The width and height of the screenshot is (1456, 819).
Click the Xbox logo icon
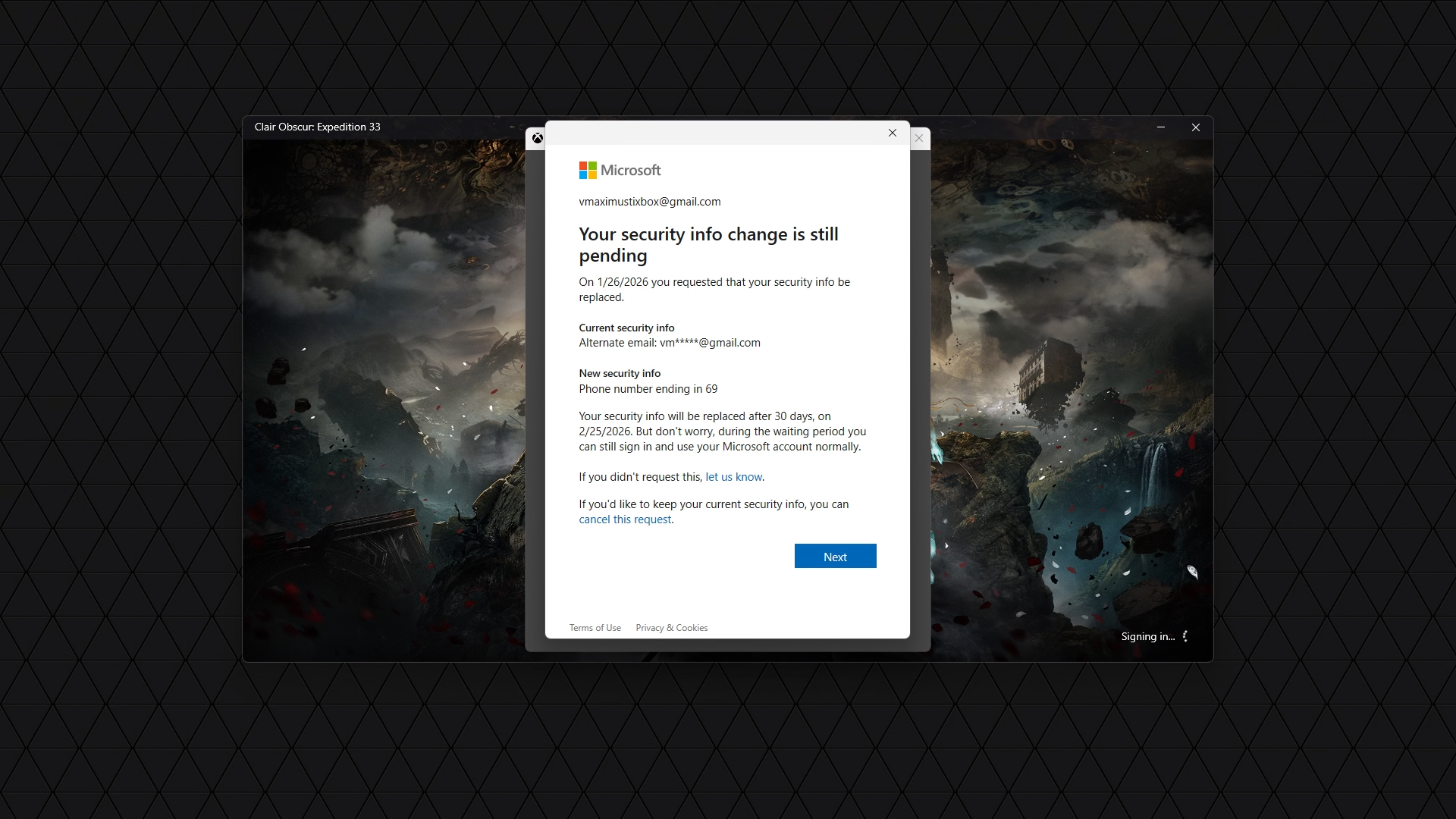click(x=537, y=138)
